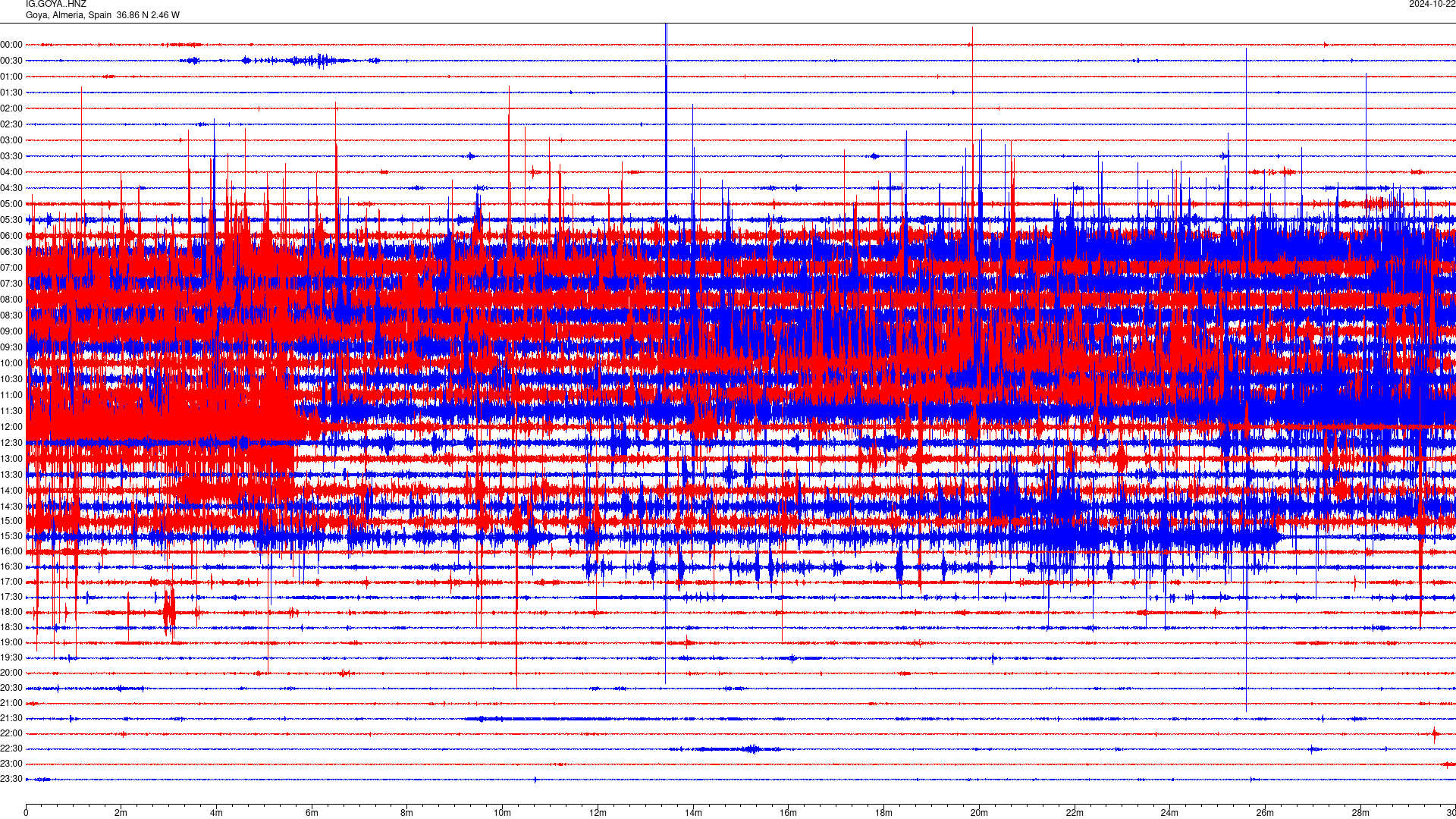Click the 2m tick on the time axis
The height and width of the screenshot is (819, 1456).
(x=121, y=813)
